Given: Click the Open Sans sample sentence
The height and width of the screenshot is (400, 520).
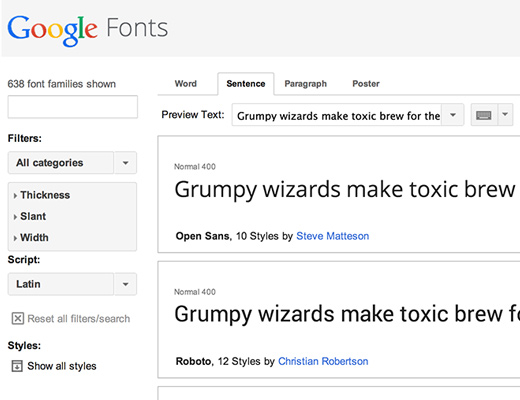Looking at the screenshot, I should click(x=345, y=190).
